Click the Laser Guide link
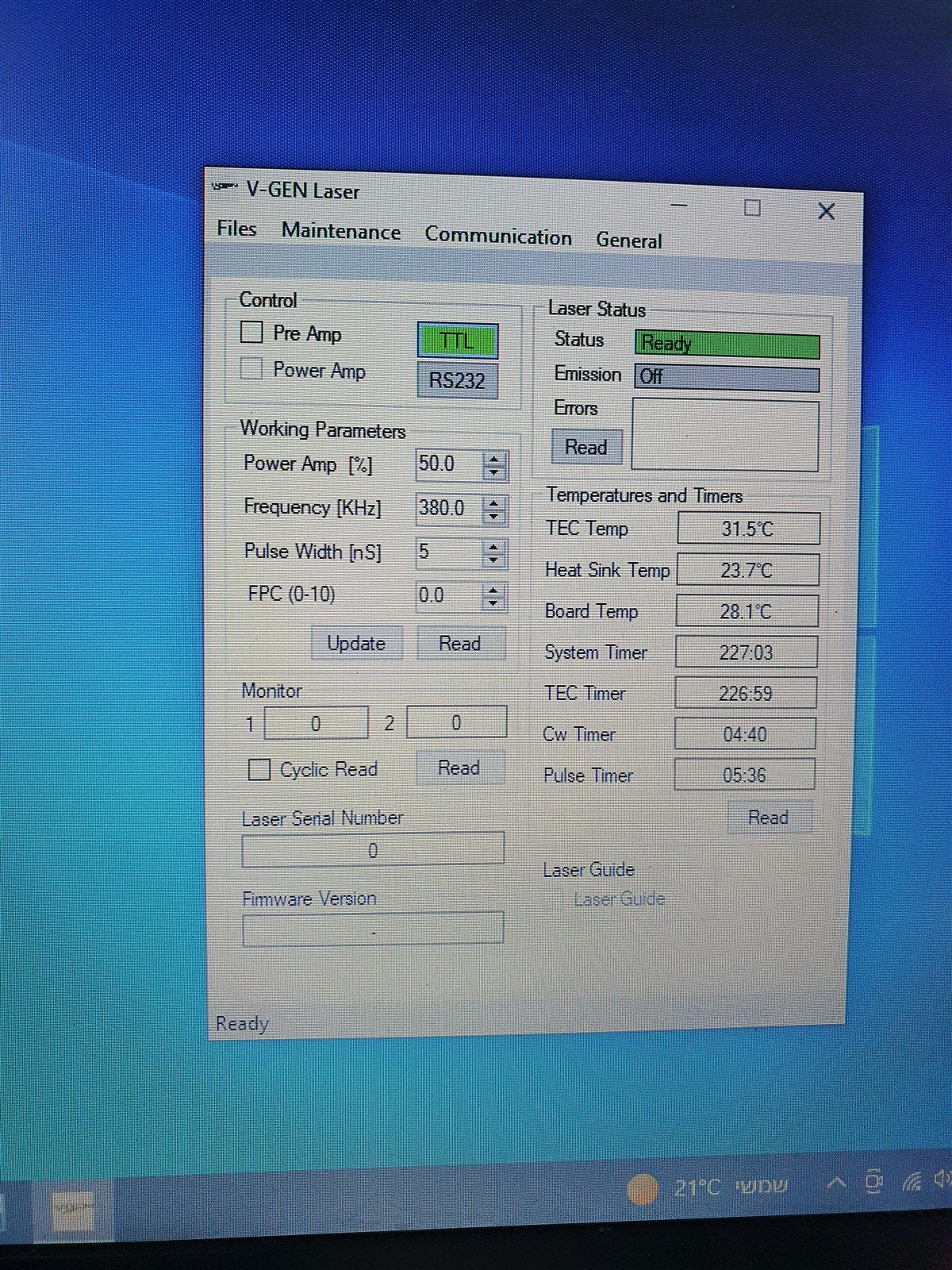The image size is (952, 1270). pyautogui.click(x=619, y=899)
